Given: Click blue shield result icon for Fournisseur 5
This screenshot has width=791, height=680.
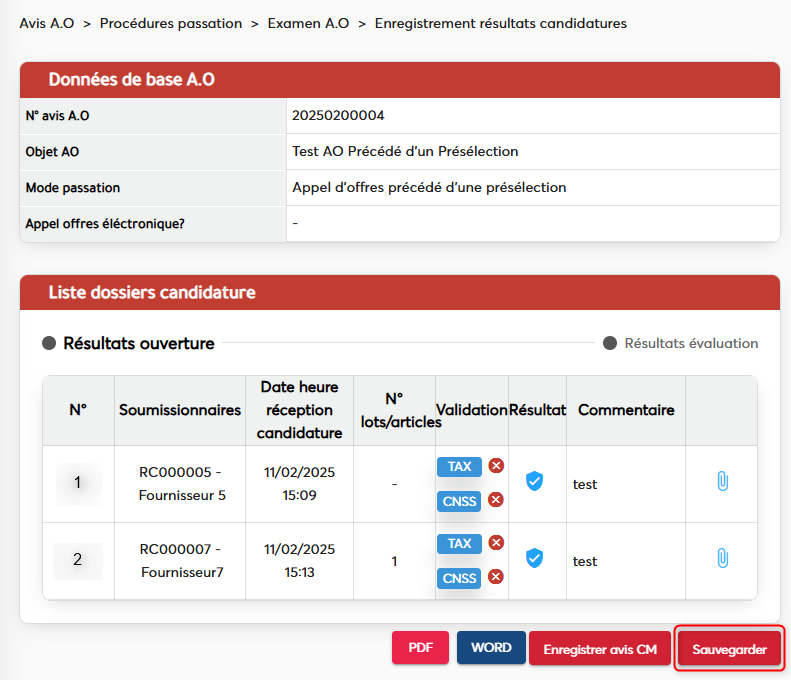Looking at the screenshot, I should (x=535, y=482).
